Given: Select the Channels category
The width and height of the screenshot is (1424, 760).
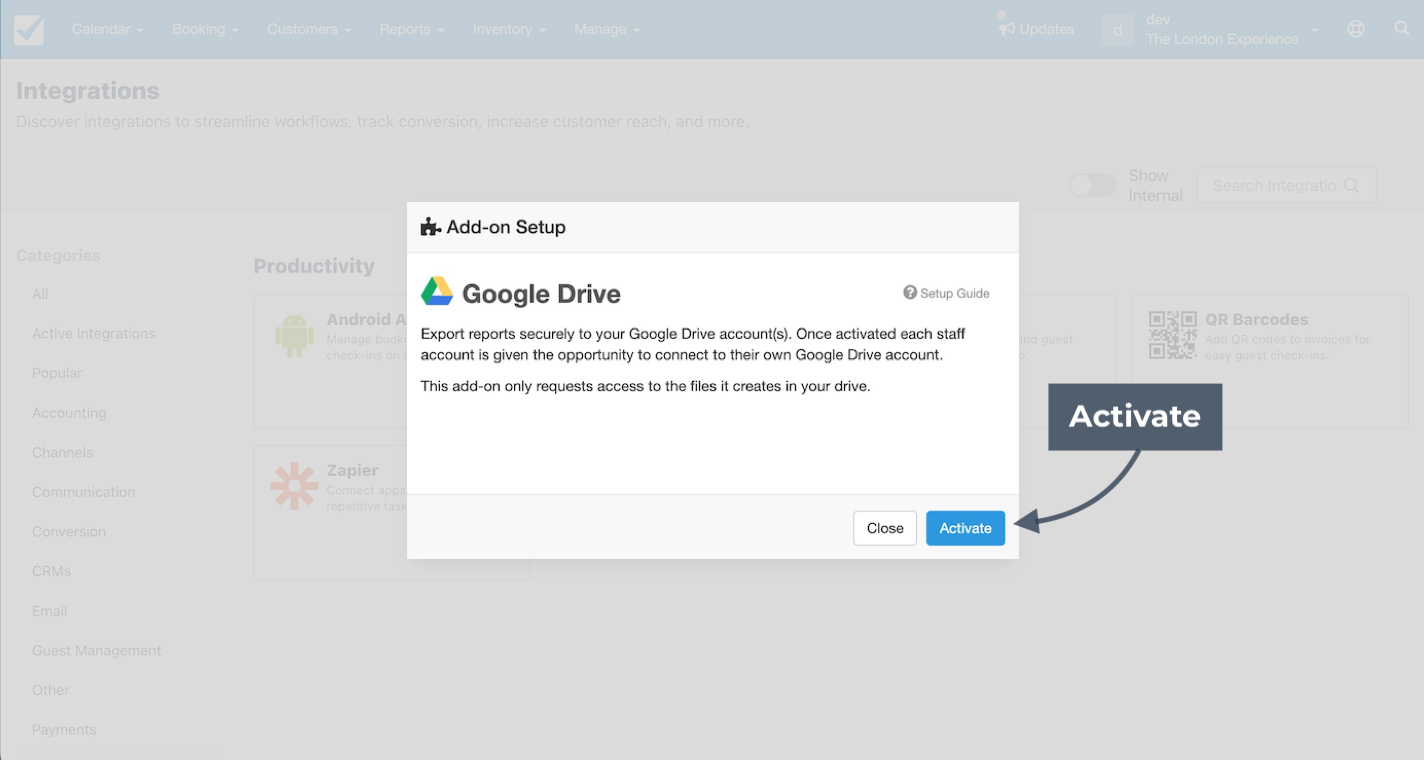Looking at the screenshot, I should click(62, 452).
